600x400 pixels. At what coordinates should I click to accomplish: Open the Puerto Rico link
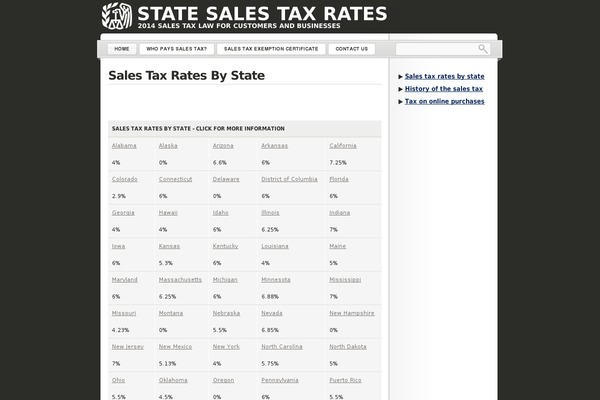[x=345, y=380]
